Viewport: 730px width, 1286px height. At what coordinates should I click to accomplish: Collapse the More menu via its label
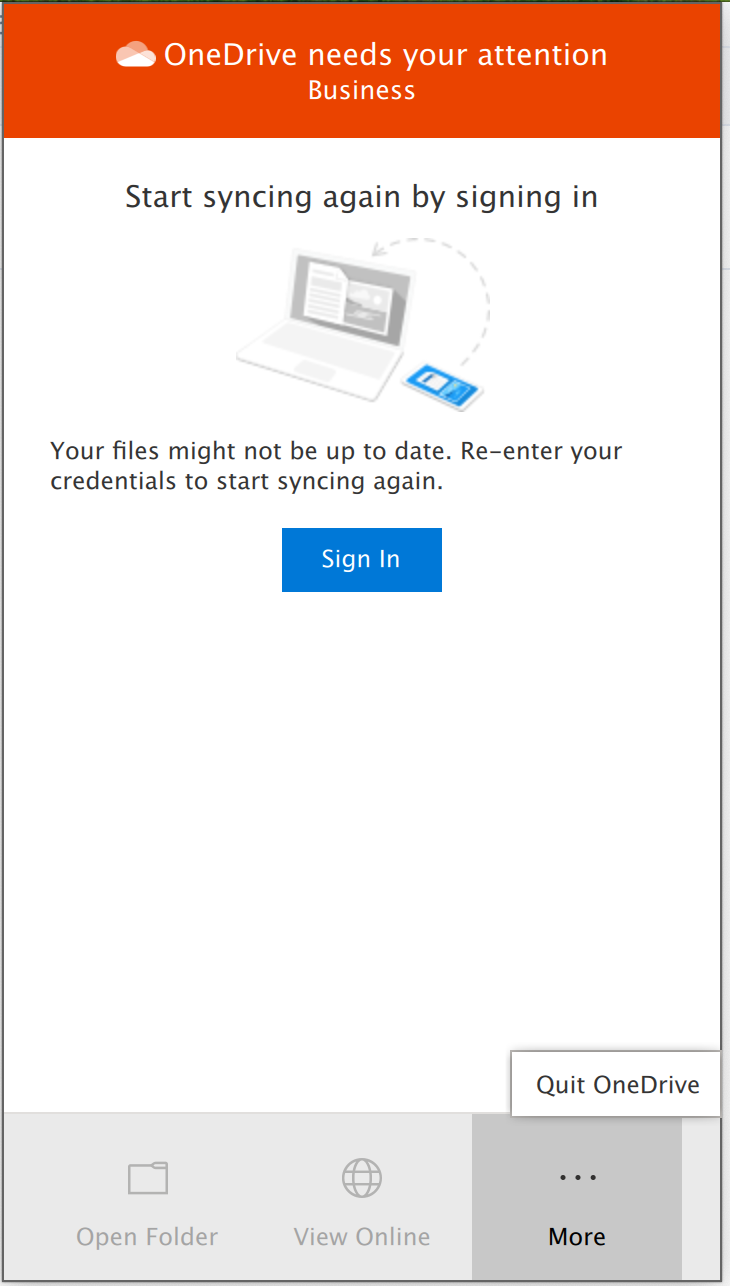577,1237
